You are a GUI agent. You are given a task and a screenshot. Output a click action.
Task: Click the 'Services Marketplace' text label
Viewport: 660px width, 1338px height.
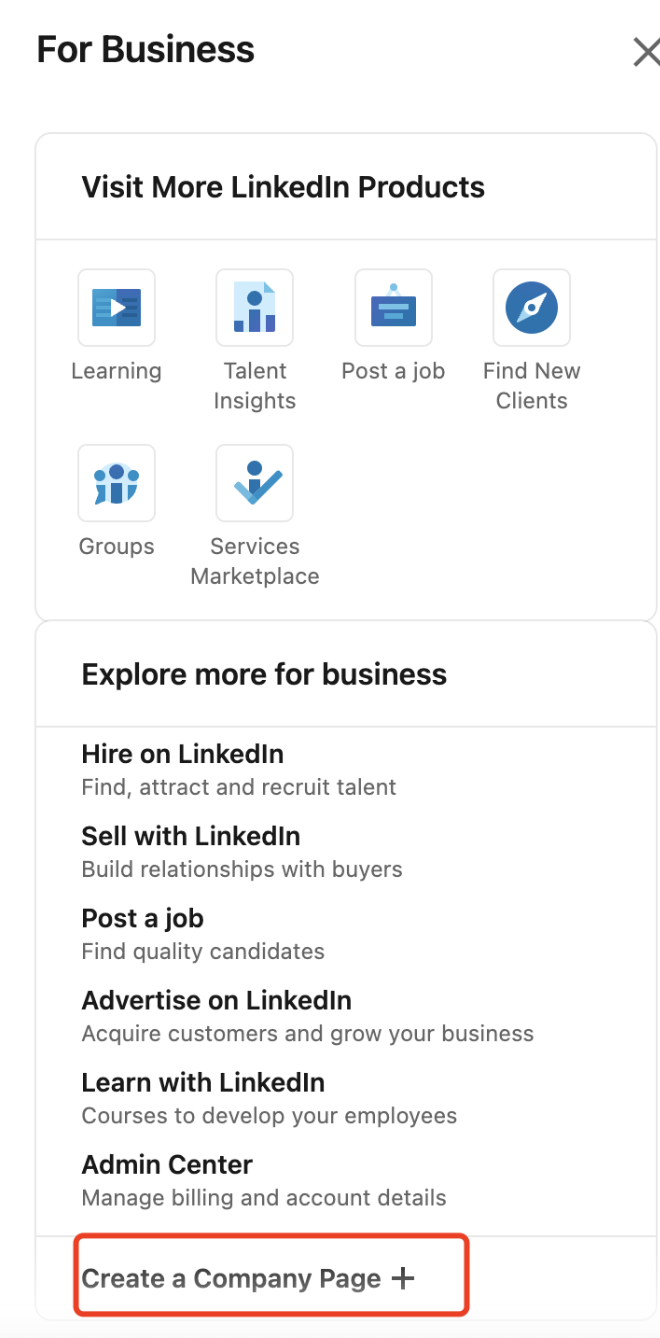(x=254, y=561)
